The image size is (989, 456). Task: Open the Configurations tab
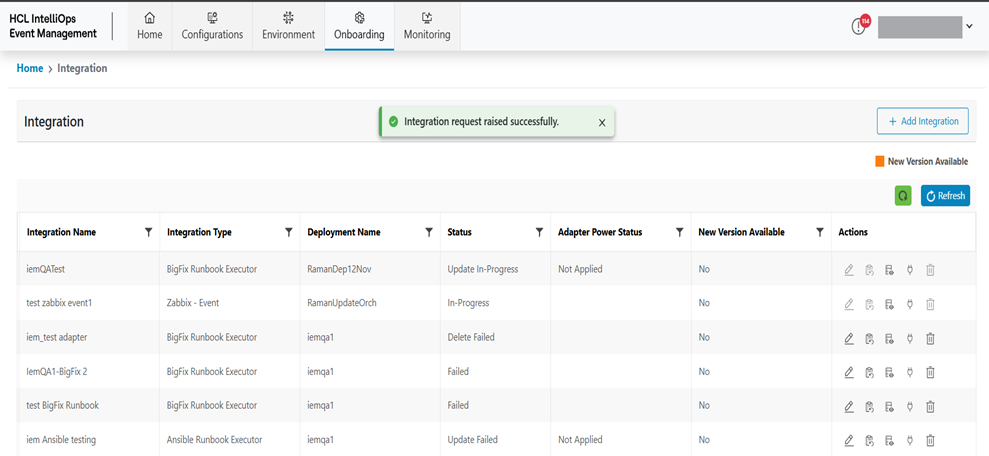click(212, 26)
